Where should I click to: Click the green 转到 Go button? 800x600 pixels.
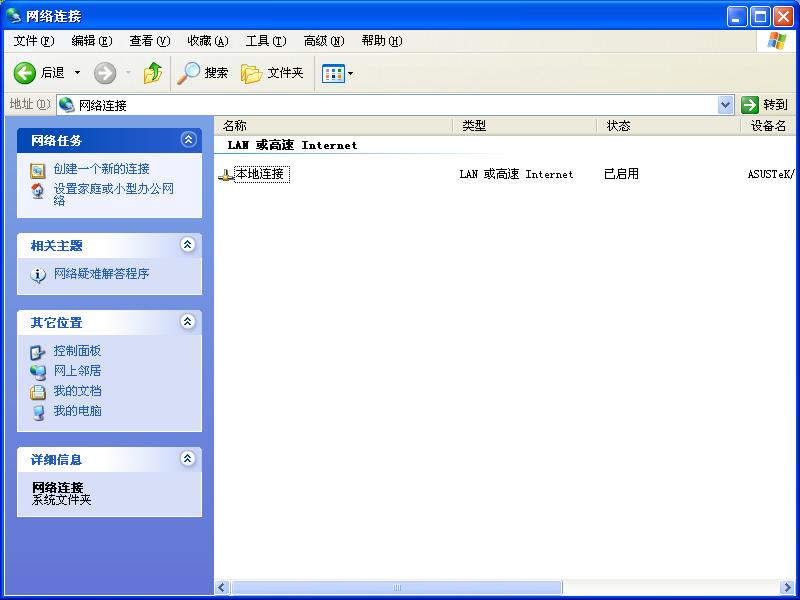pos(765,105)
